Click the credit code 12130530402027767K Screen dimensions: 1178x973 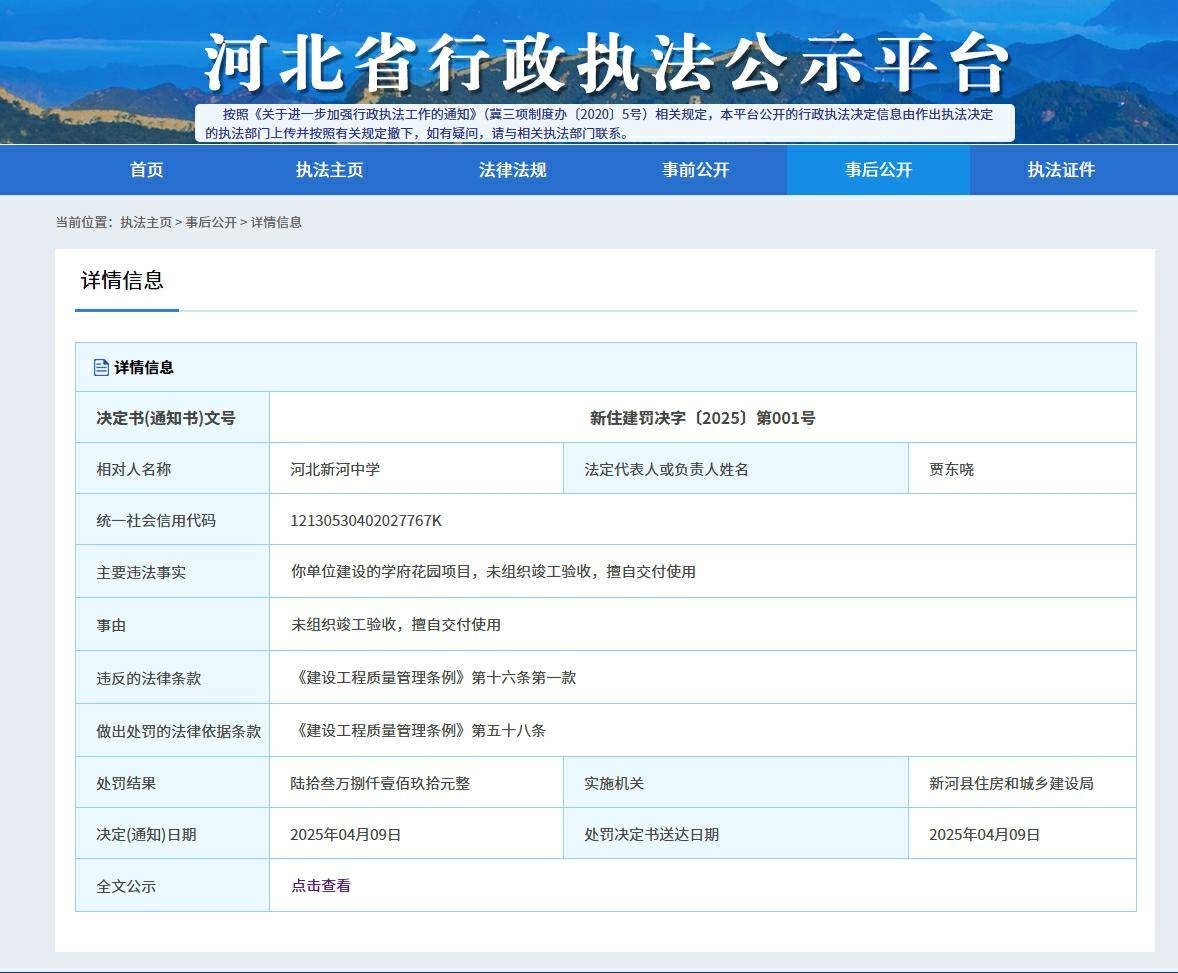[x=365, y=520]
